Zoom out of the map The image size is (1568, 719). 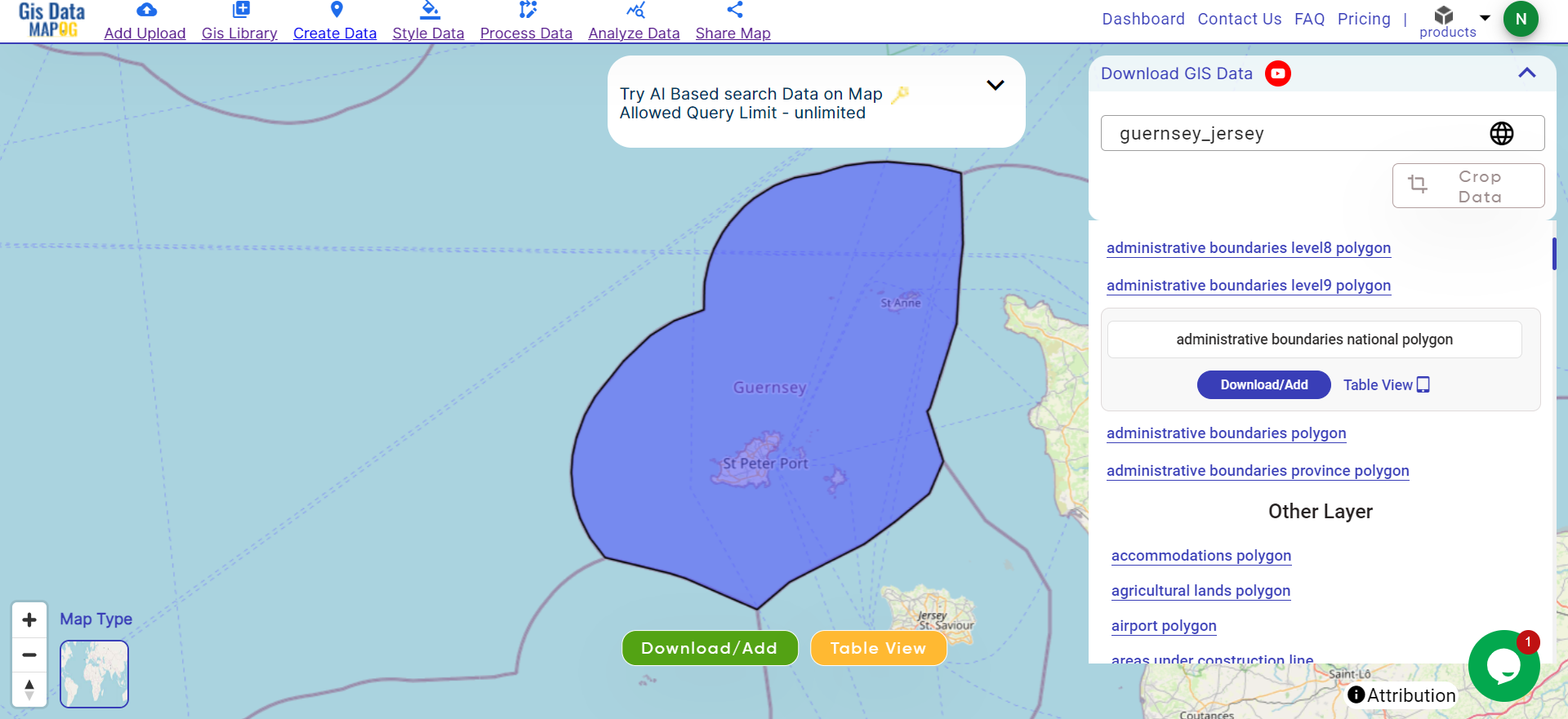pyautogui.click(x=29, y=655)
